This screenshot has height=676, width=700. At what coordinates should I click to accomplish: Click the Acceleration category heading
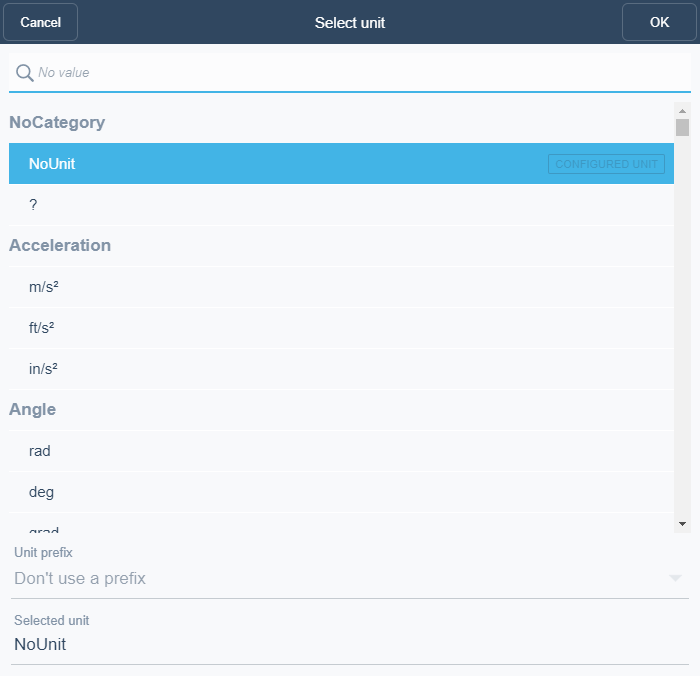(x=60, y=245)
